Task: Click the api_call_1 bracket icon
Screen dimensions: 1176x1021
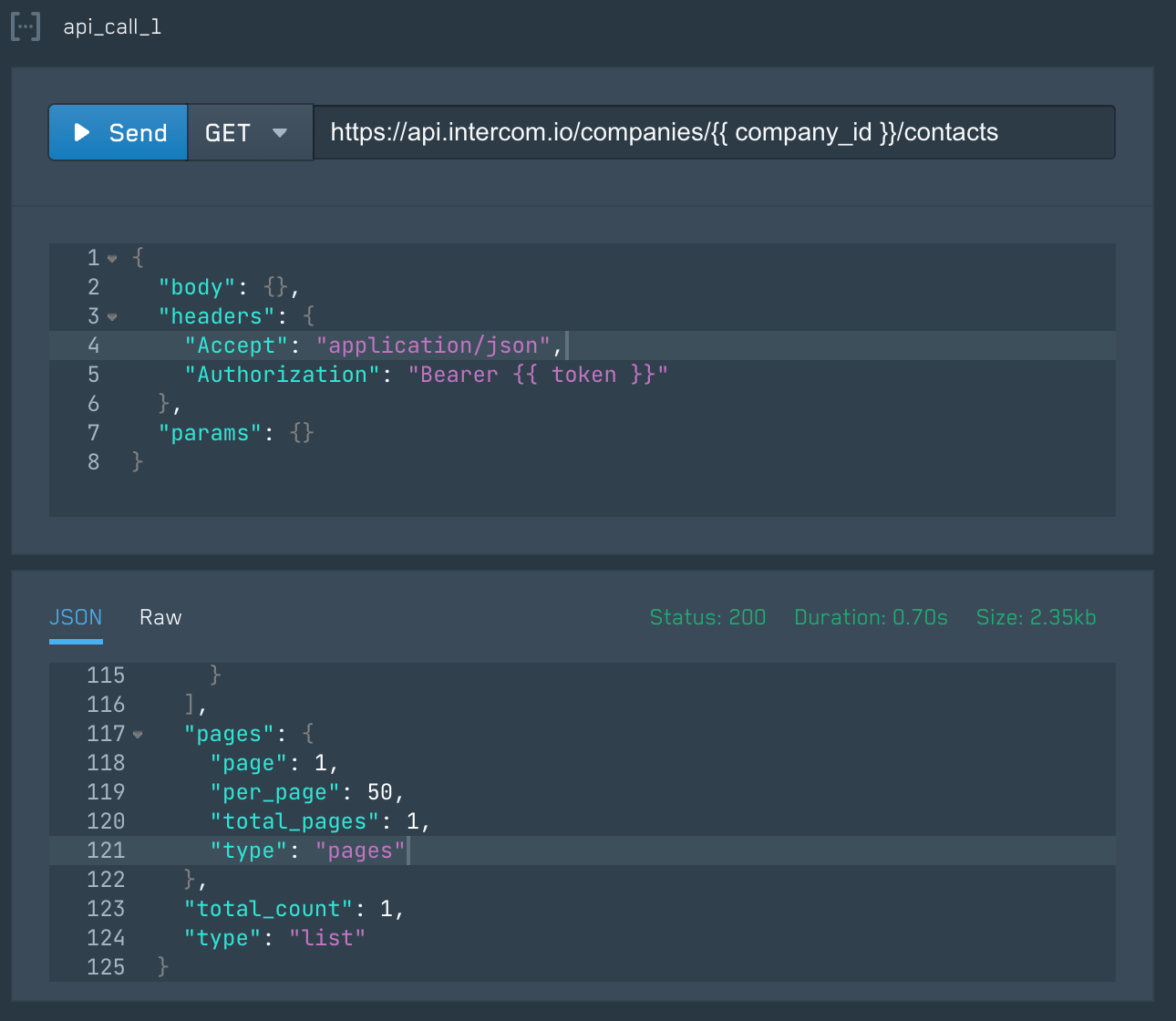Action: click(26, 26)
